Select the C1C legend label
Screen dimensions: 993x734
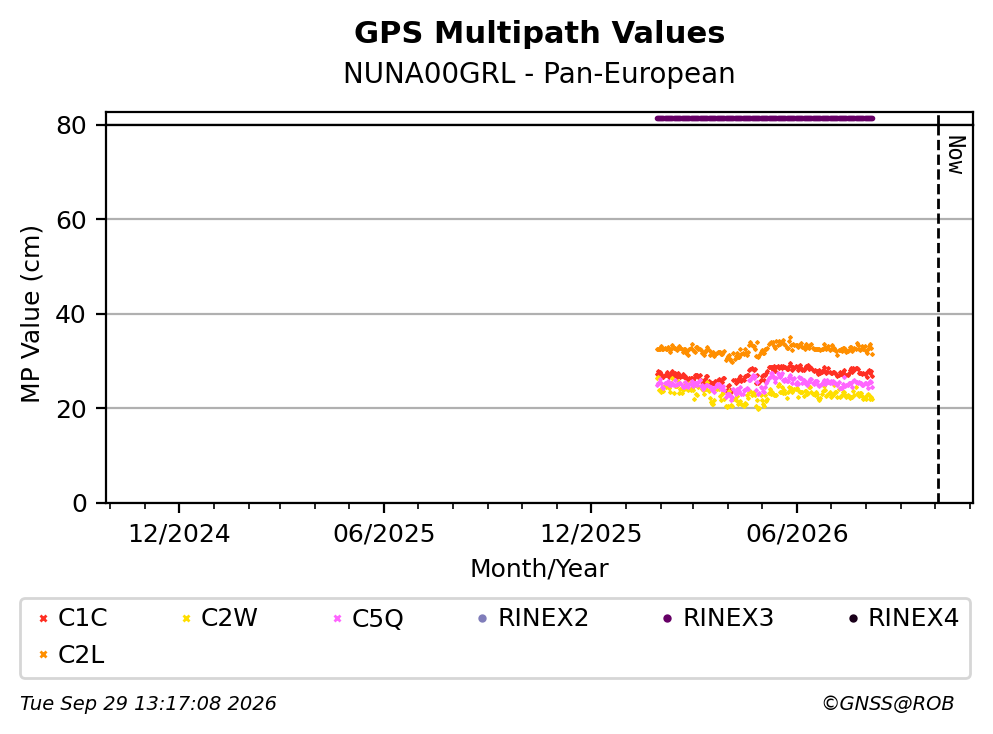[x=82, y=618]
